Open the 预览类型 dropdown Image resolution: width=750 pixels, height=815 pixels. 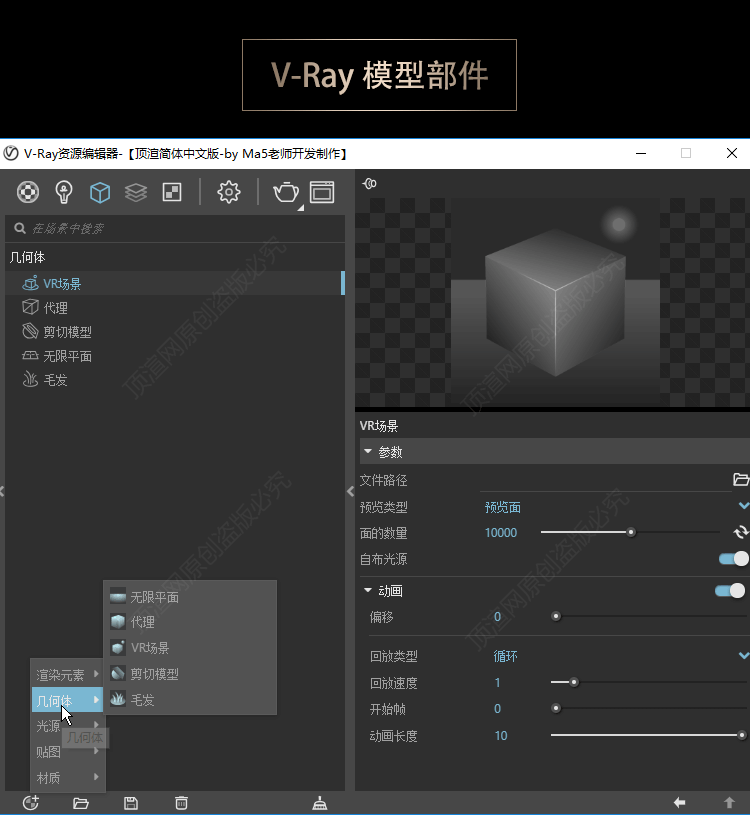pos(616,507)
